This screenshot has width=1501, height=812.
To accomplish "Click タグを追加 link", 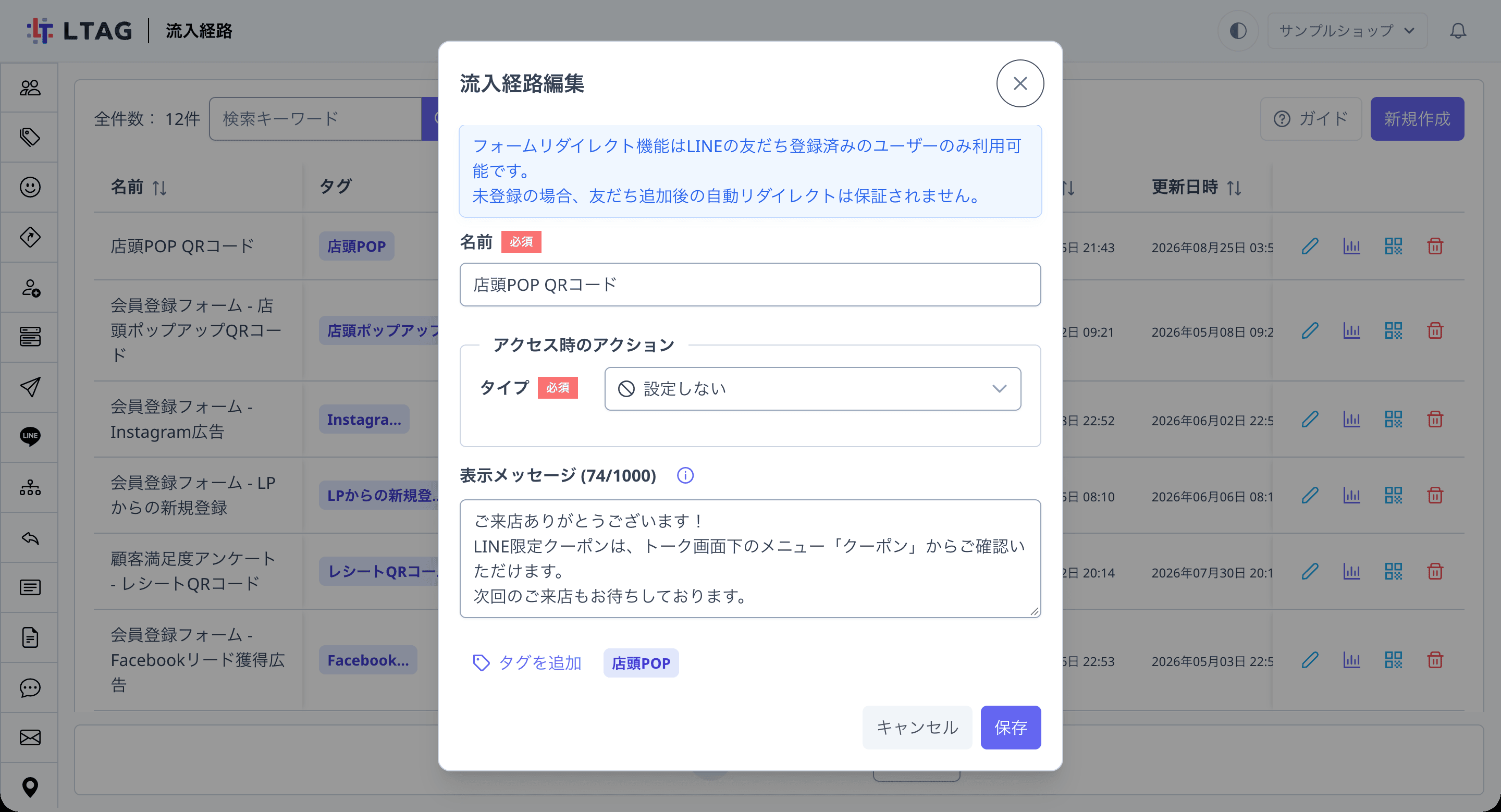I will tap(527, 663).
